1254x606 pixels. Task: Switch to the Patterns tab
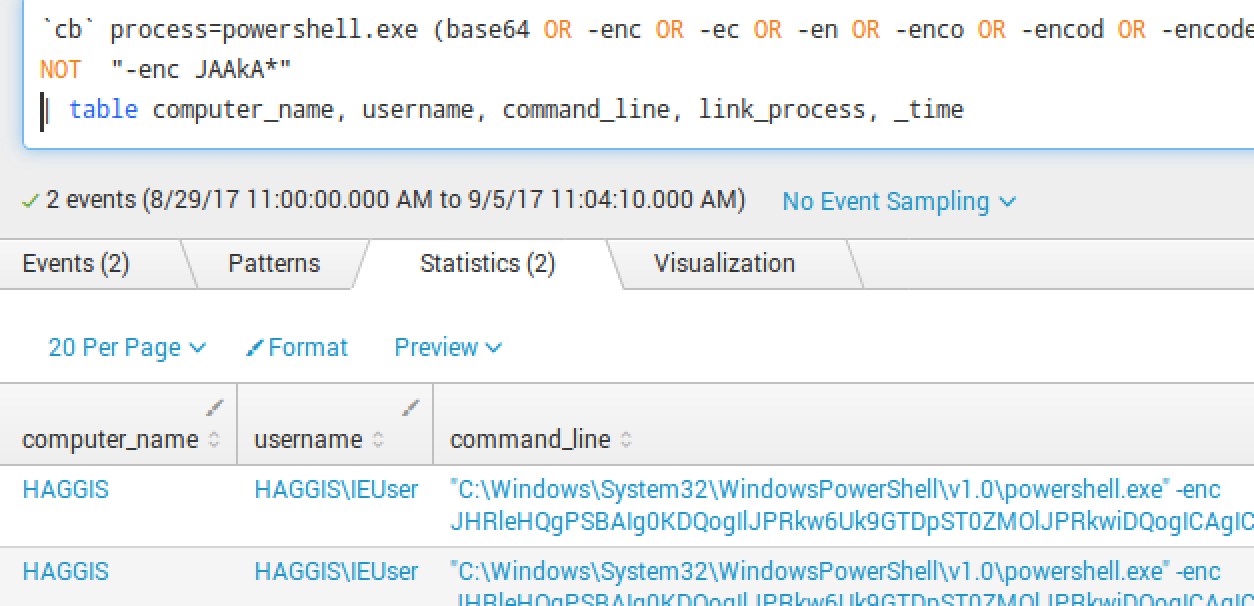[274, 264]
